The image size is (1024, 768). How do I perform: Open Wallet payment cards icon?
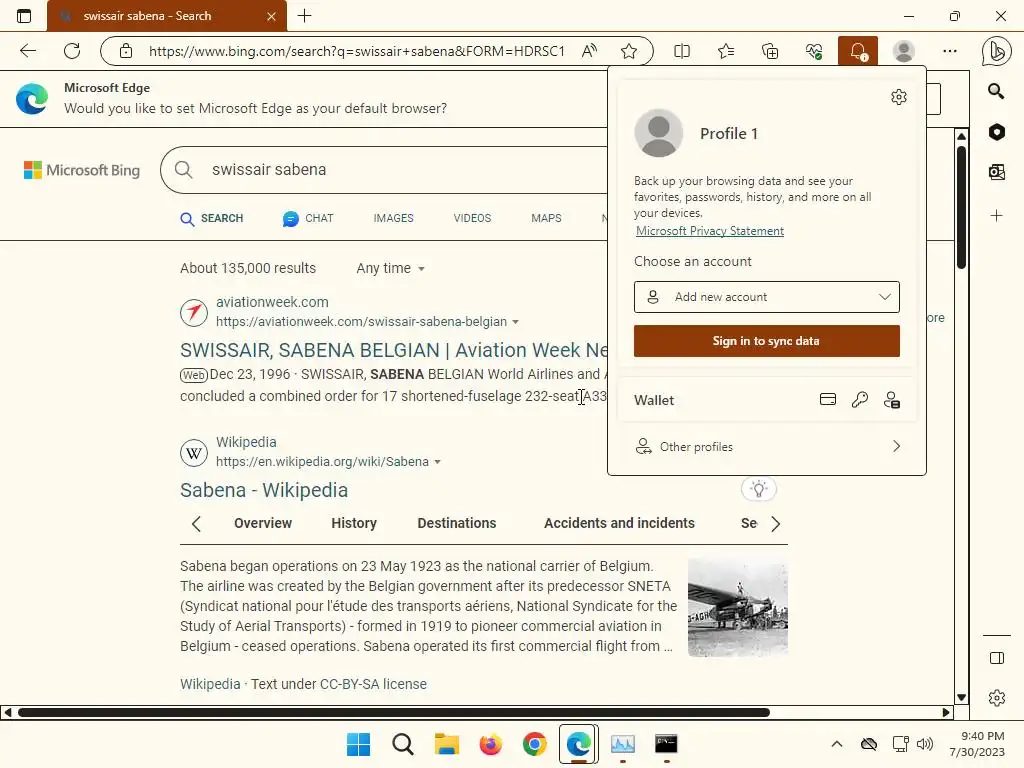click(x=827, y=400)
